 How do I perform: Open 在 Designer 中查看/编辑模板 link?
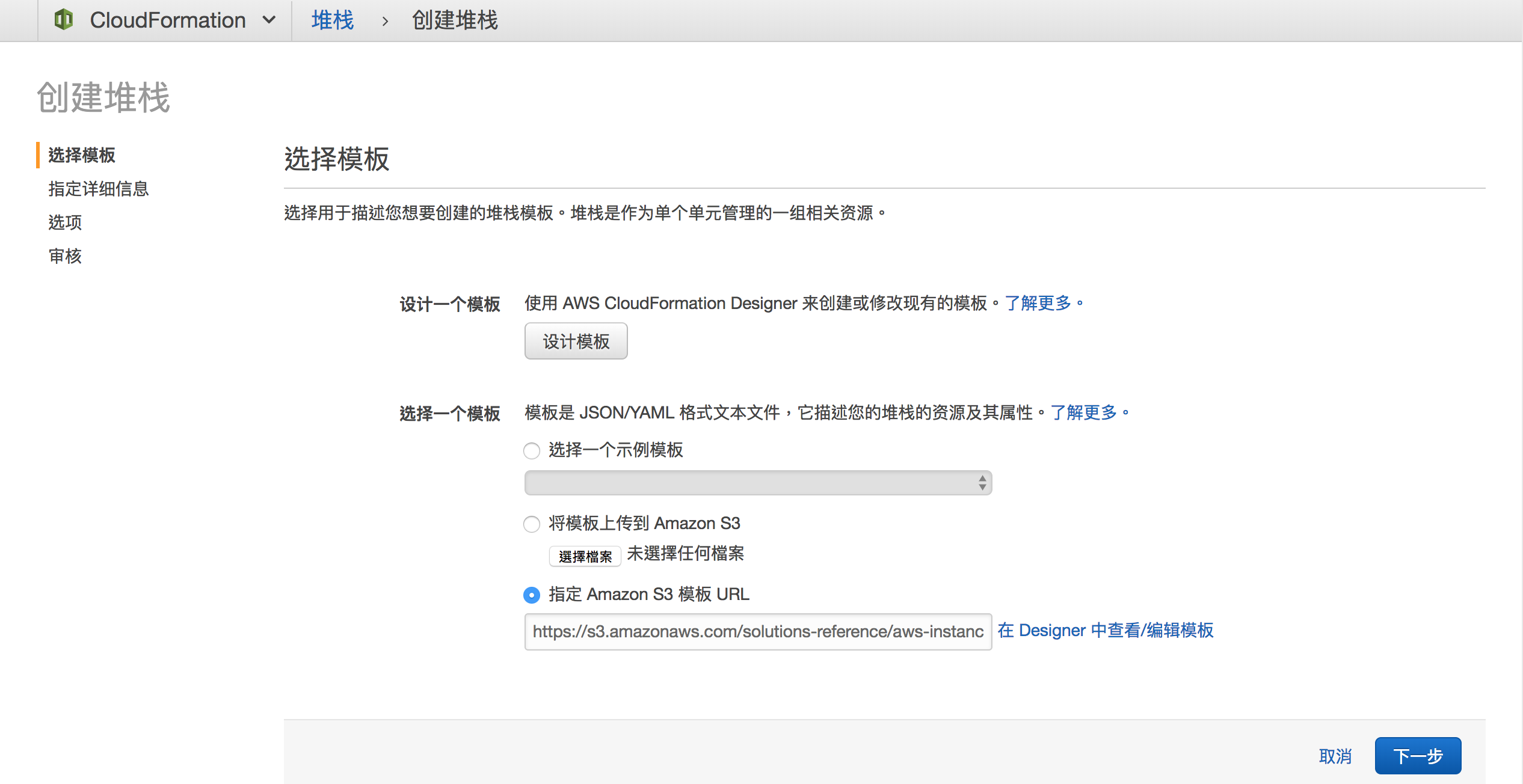(1106, 630)
